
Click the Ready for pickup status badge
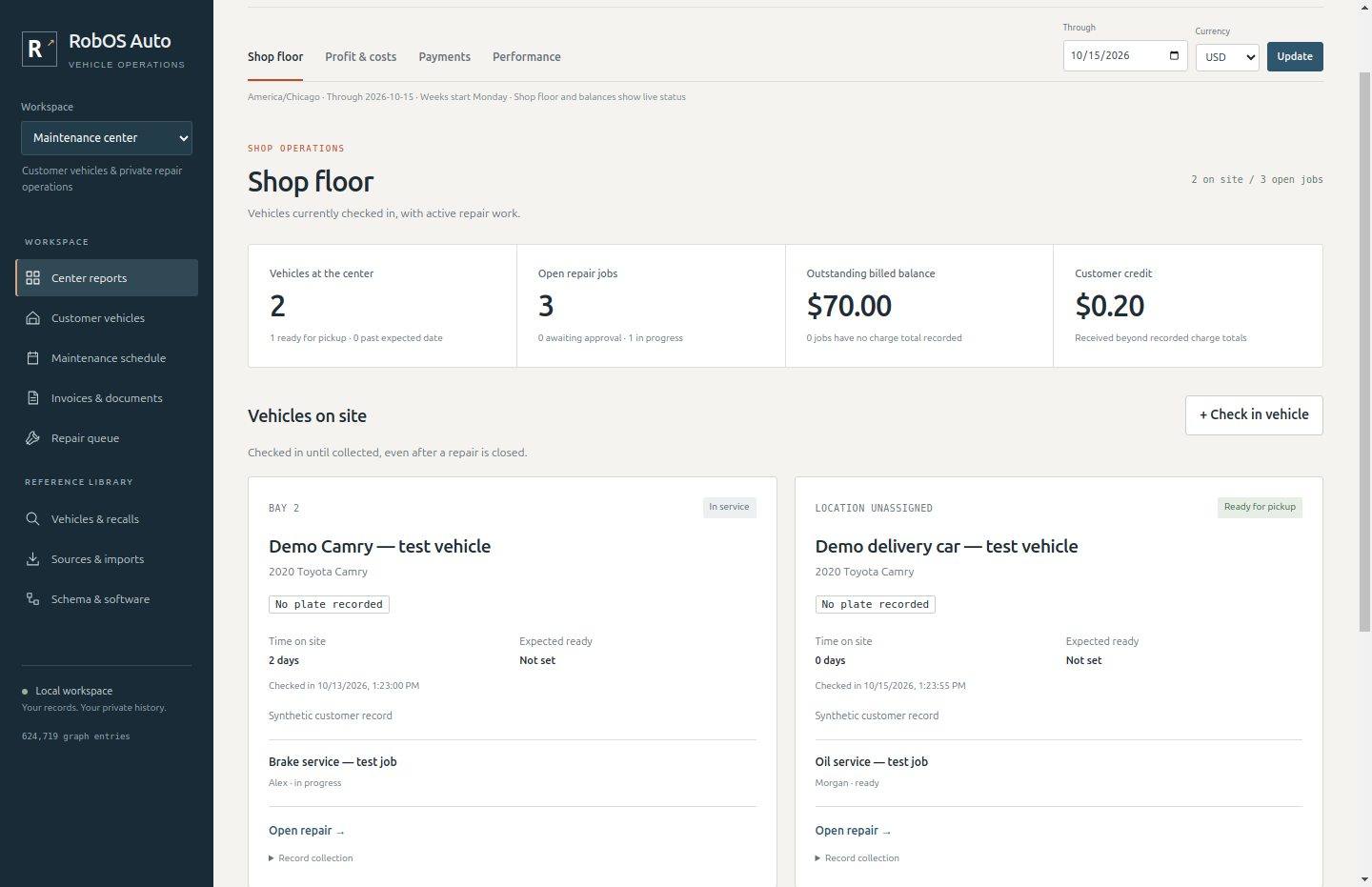[1260, 508]
